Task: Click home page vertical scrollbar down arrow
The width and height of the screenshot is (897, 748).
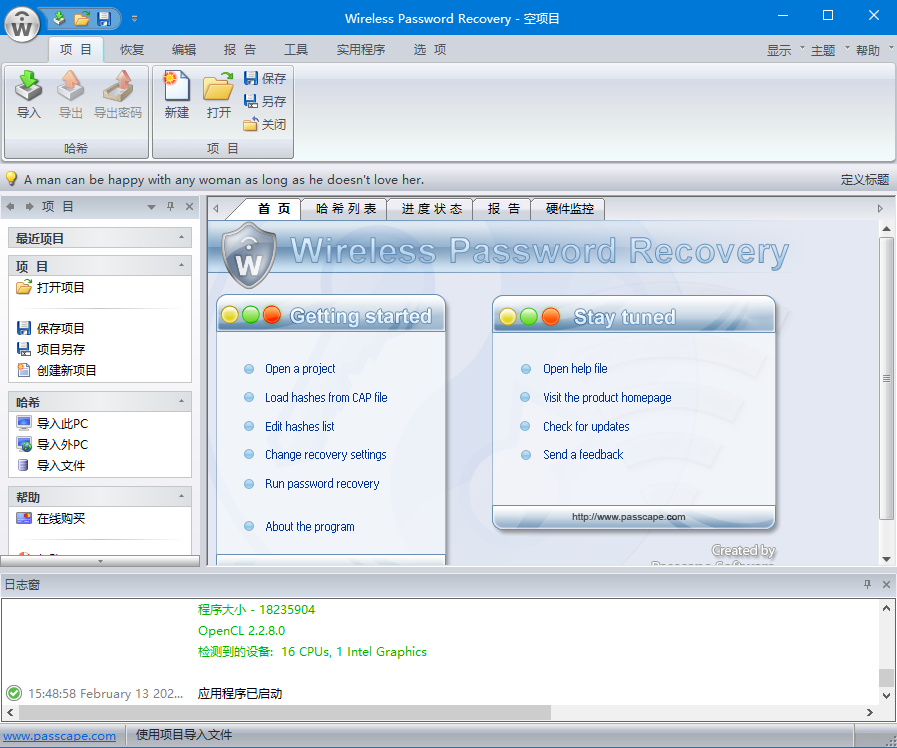Action: (886, 559)
